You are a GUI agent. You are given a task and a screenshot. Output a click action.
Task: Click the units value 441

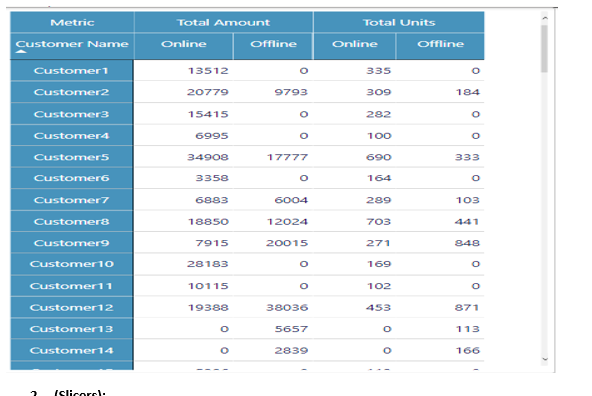point(467,221)
